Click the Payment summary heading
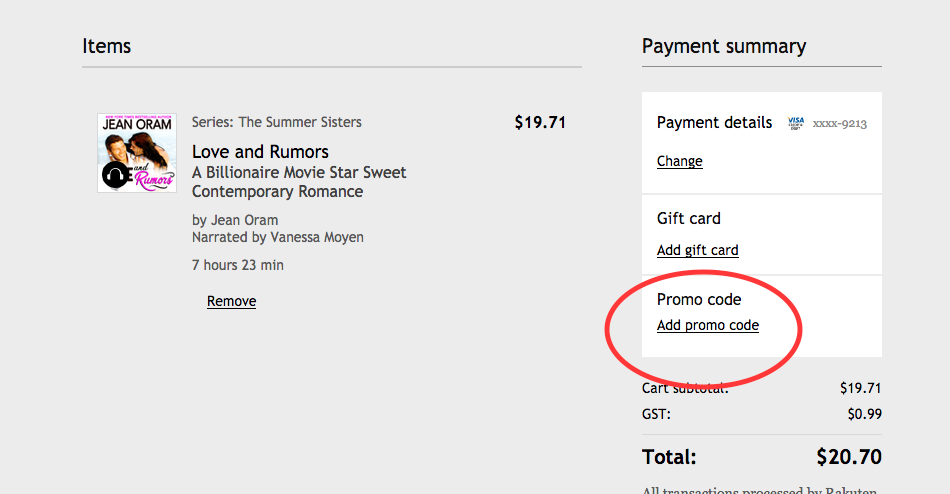 click(x=723, y=46)
